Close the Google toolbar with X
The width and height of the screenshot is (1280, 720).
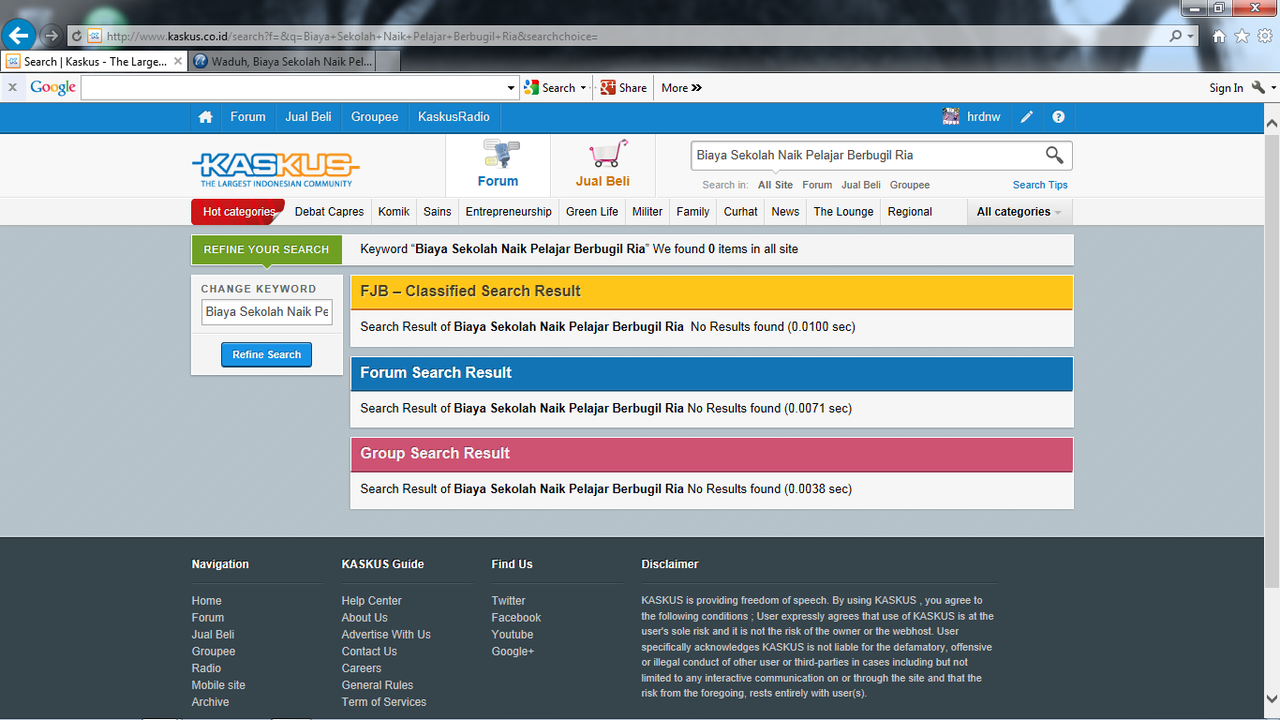pos(13,88)
